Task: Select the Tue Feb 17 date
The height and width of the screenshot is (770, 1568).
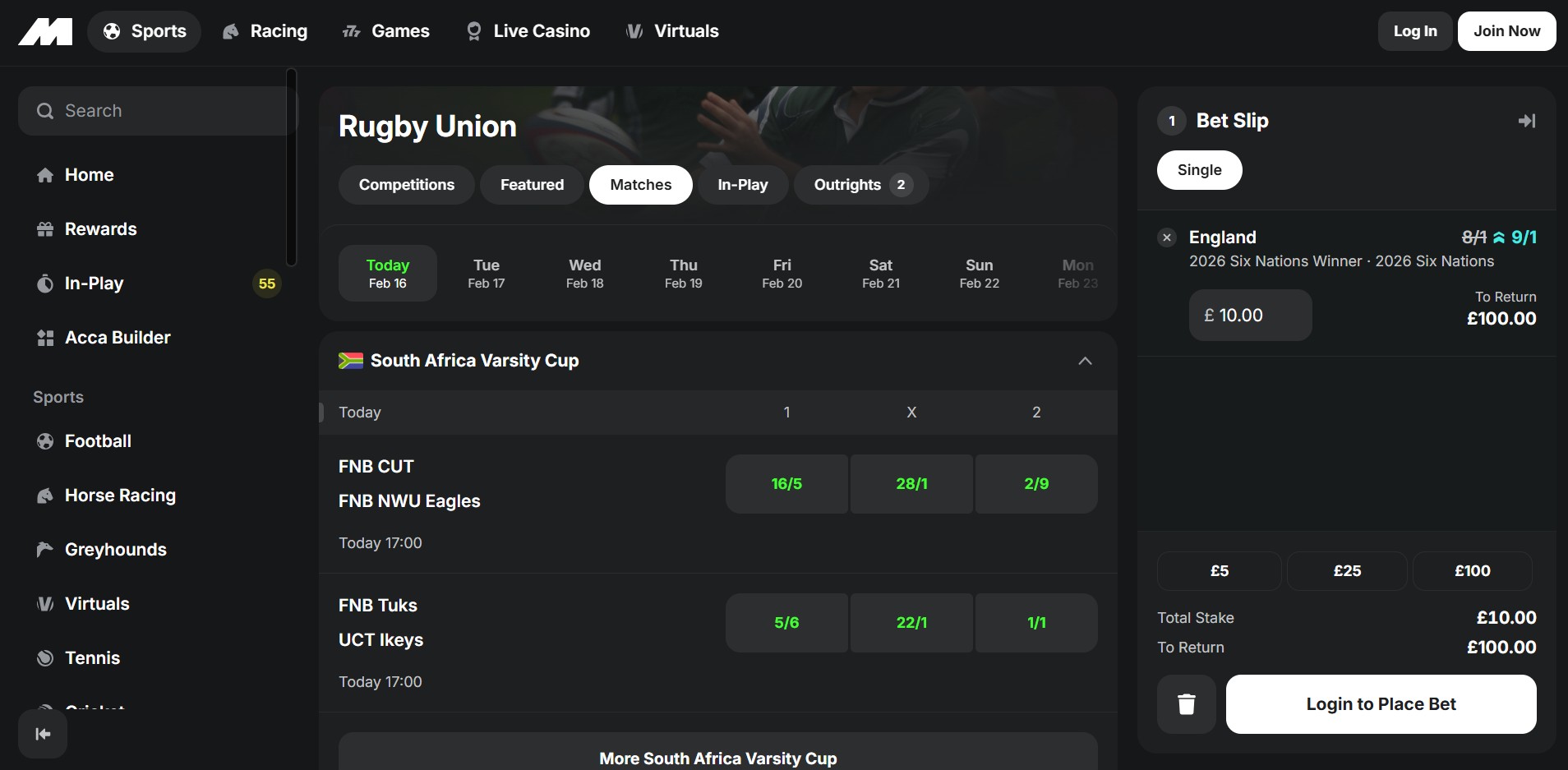Action: point(487,274)
